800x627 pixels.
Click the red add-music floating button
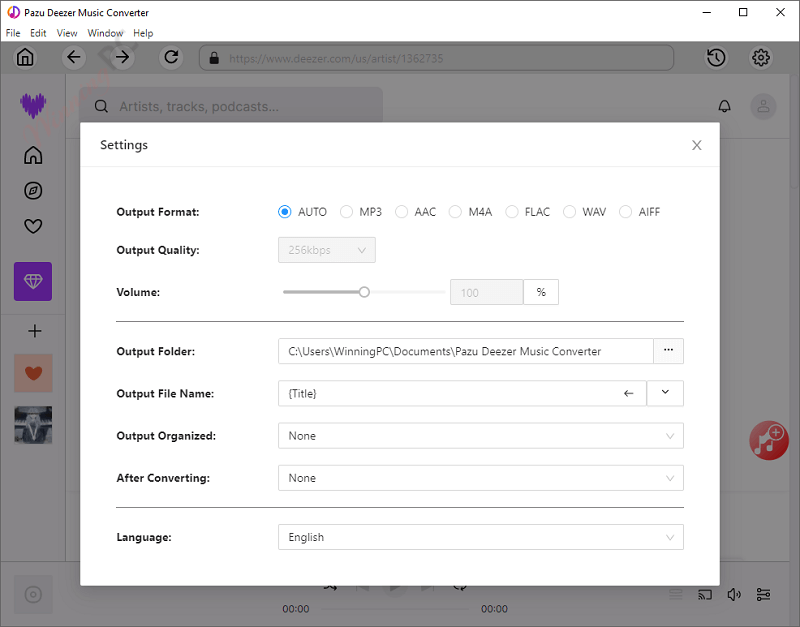769,440
